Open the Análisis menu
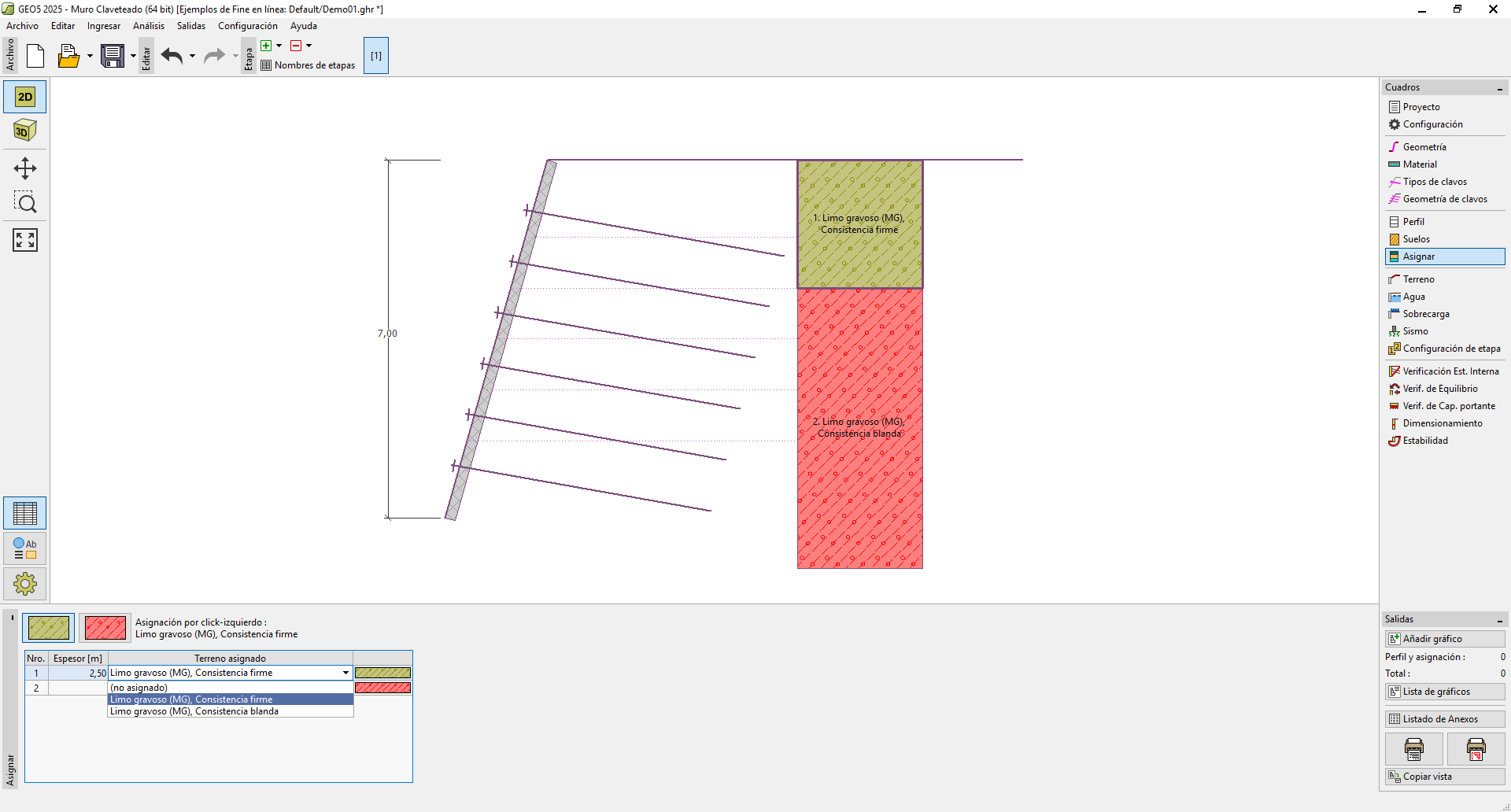Image resolution: width=1511 pixels, height=812 pixels. 149,26
